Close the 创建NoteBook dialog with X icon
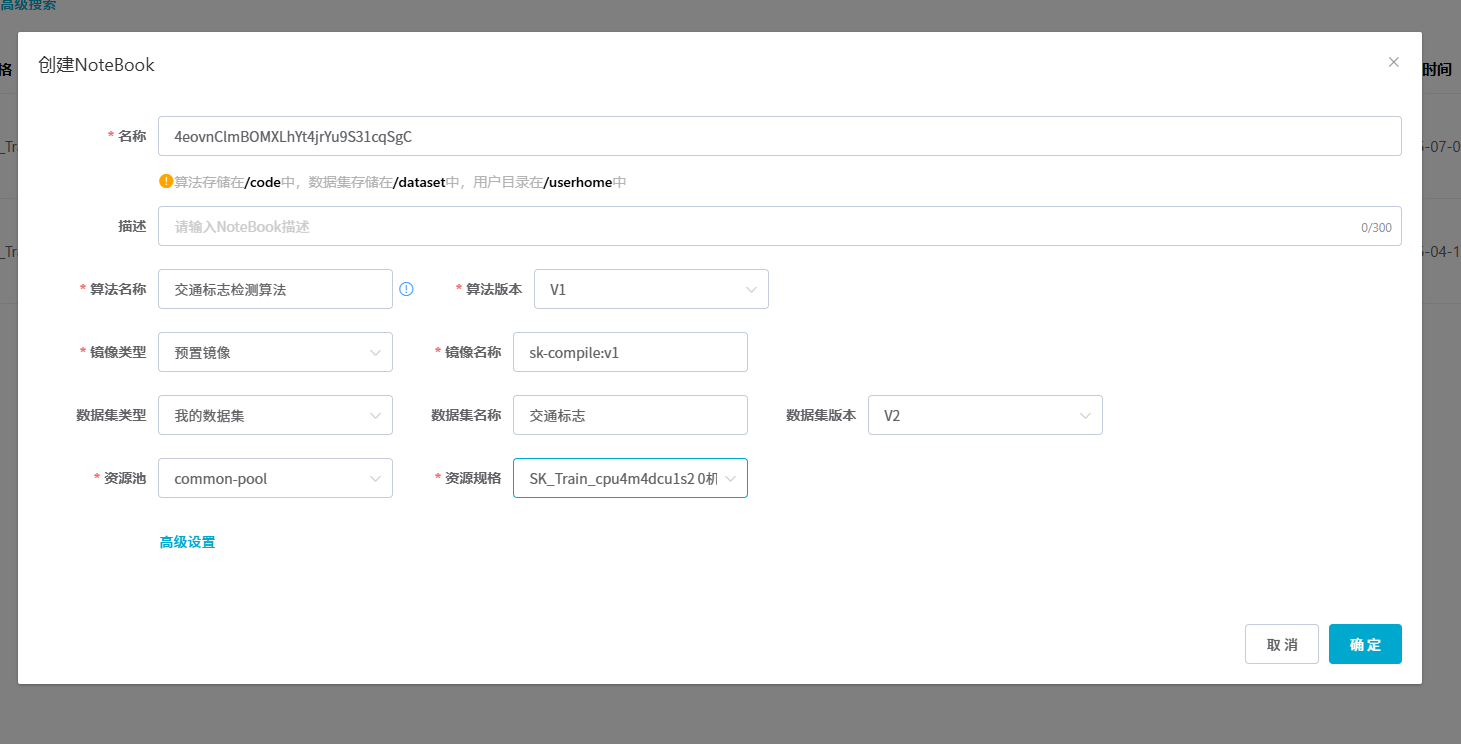1461x744 pixels. tap(1393, 62)
